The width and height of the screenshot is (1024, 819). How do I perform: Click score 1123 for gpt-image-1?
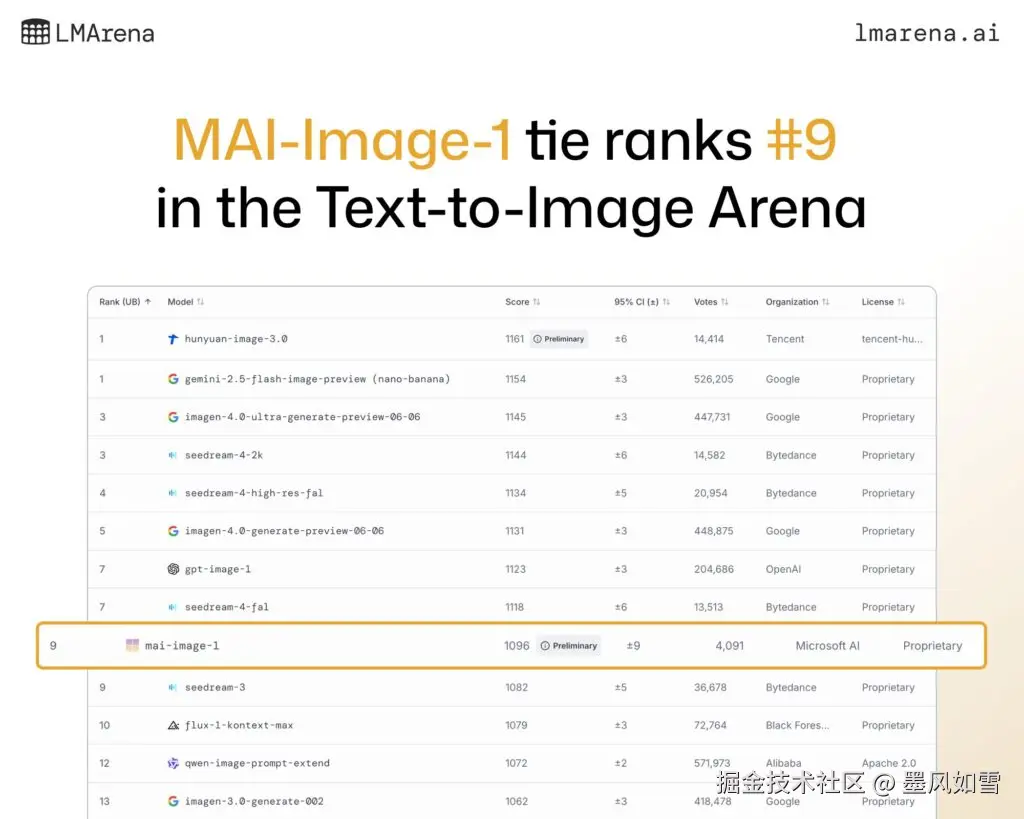(515, 569)
